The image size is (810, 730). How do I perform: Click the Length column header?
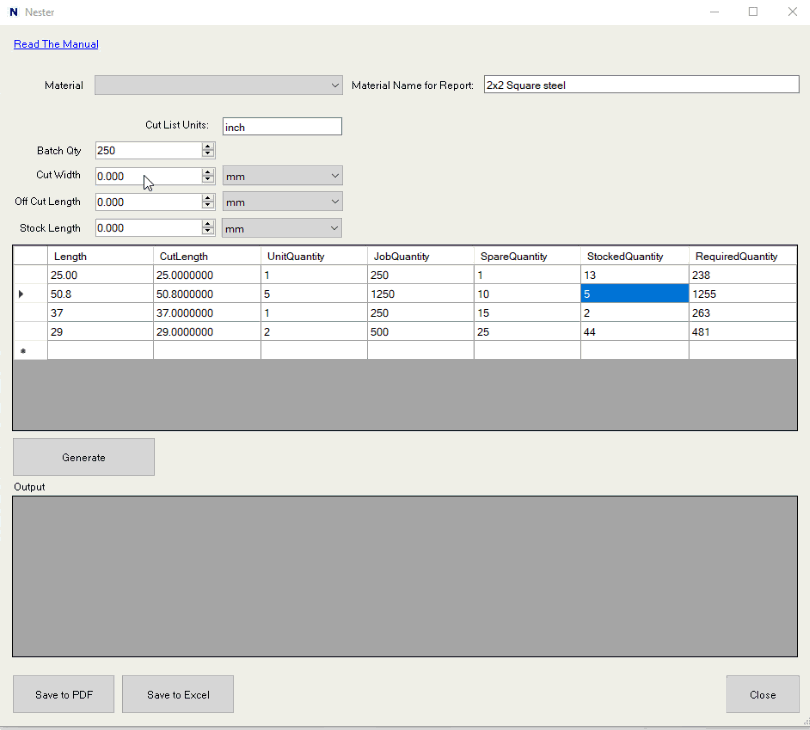(x=100, y=256)
